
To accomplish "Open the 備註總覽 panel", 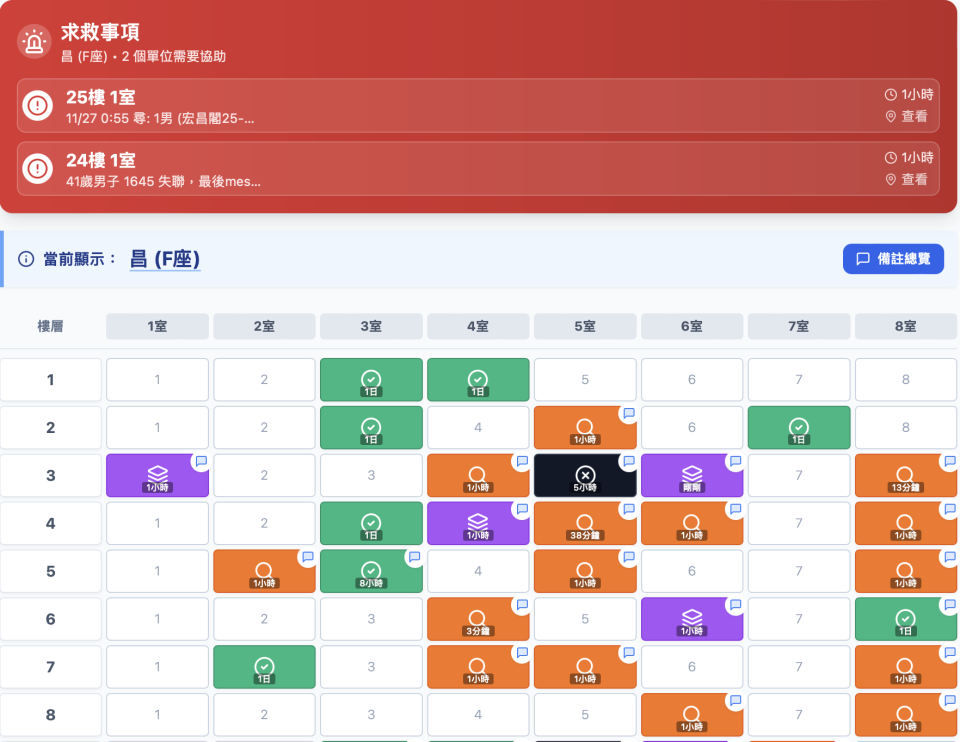I will (x=893, y=258).
